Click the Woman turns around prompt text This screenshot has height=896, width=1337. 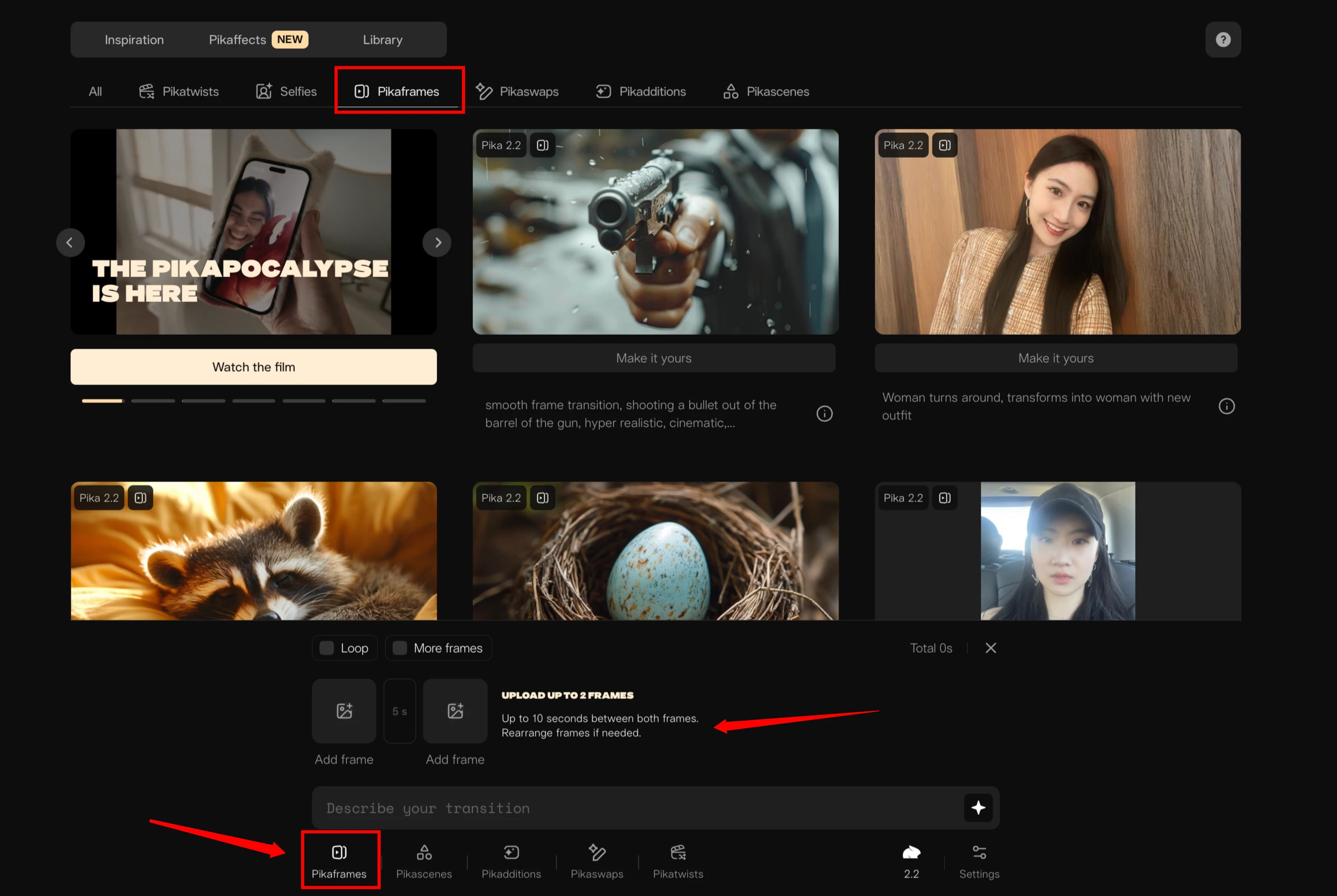[1036, 406]
